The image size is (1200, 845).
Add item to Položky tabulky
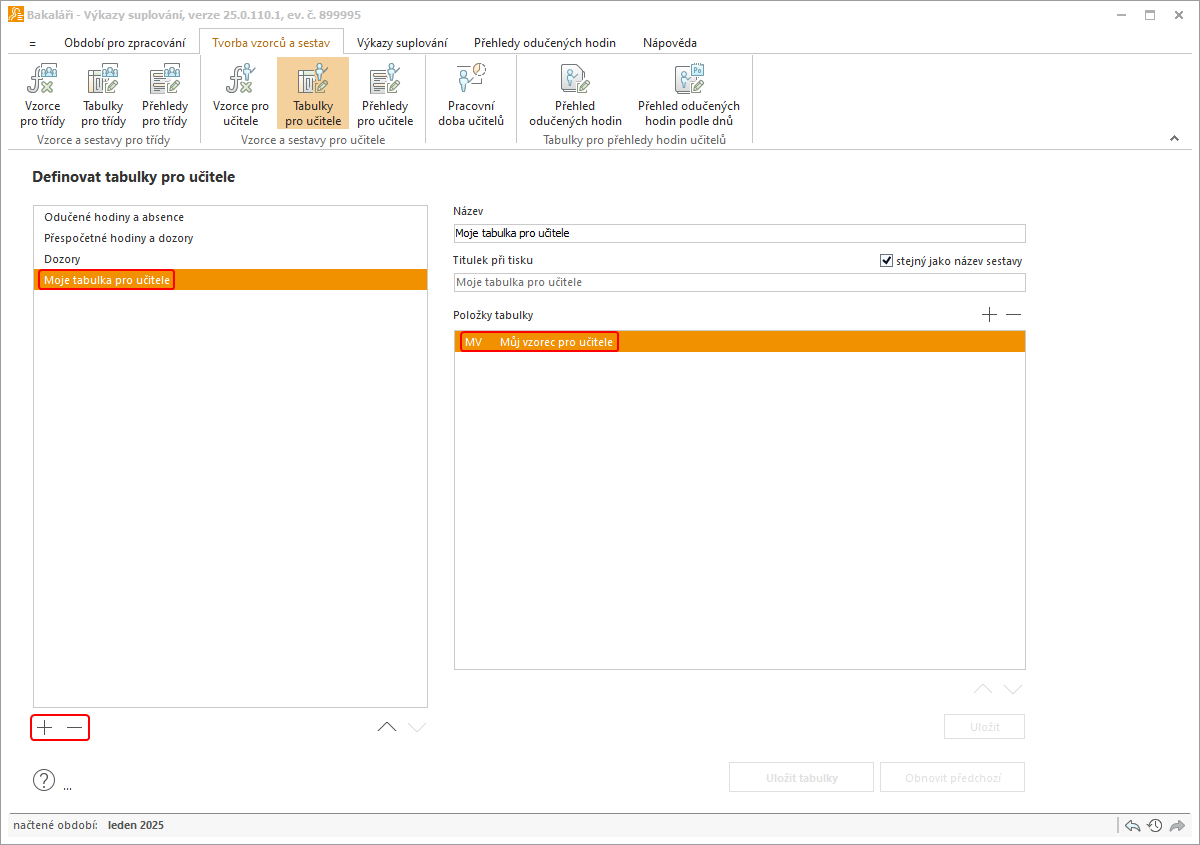[x=989, y=315]
